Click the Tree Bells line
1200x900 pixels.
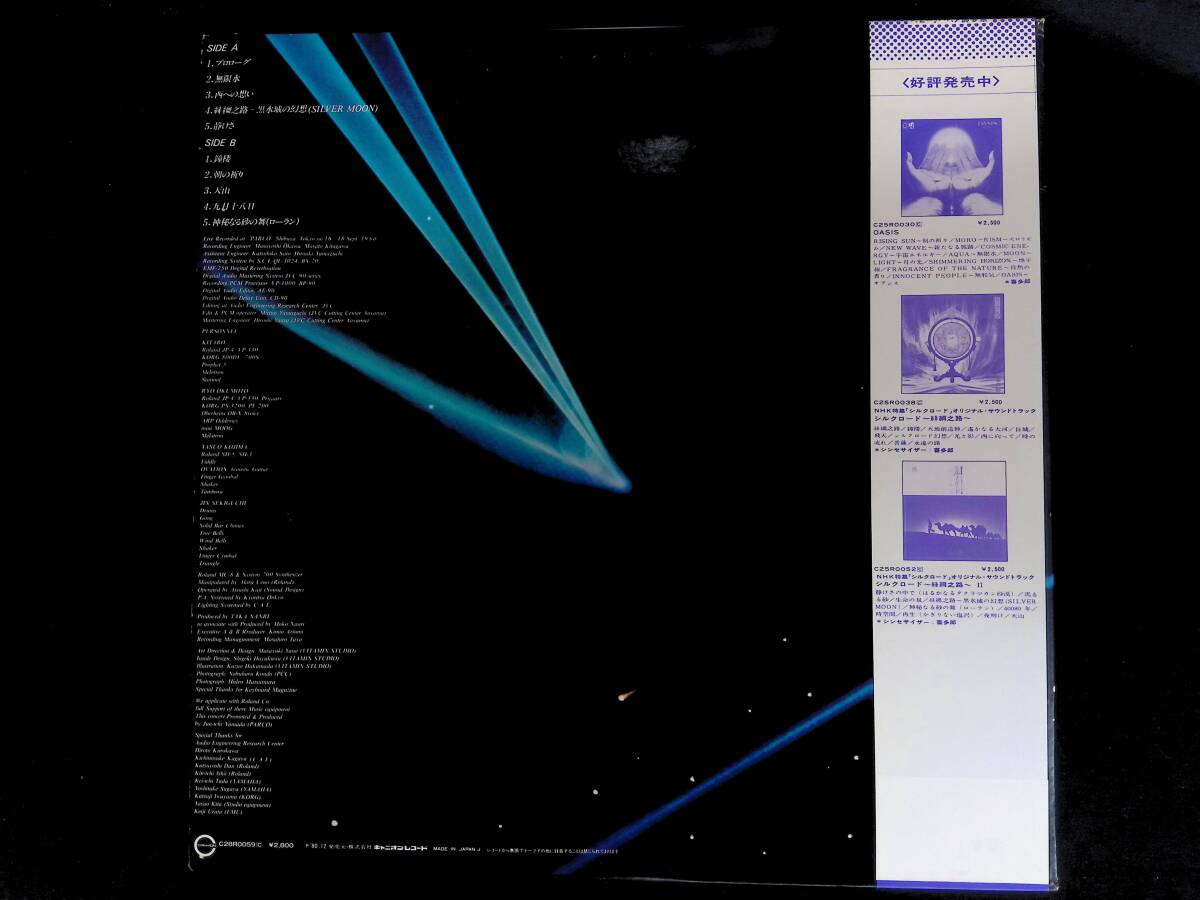point(211,533)
